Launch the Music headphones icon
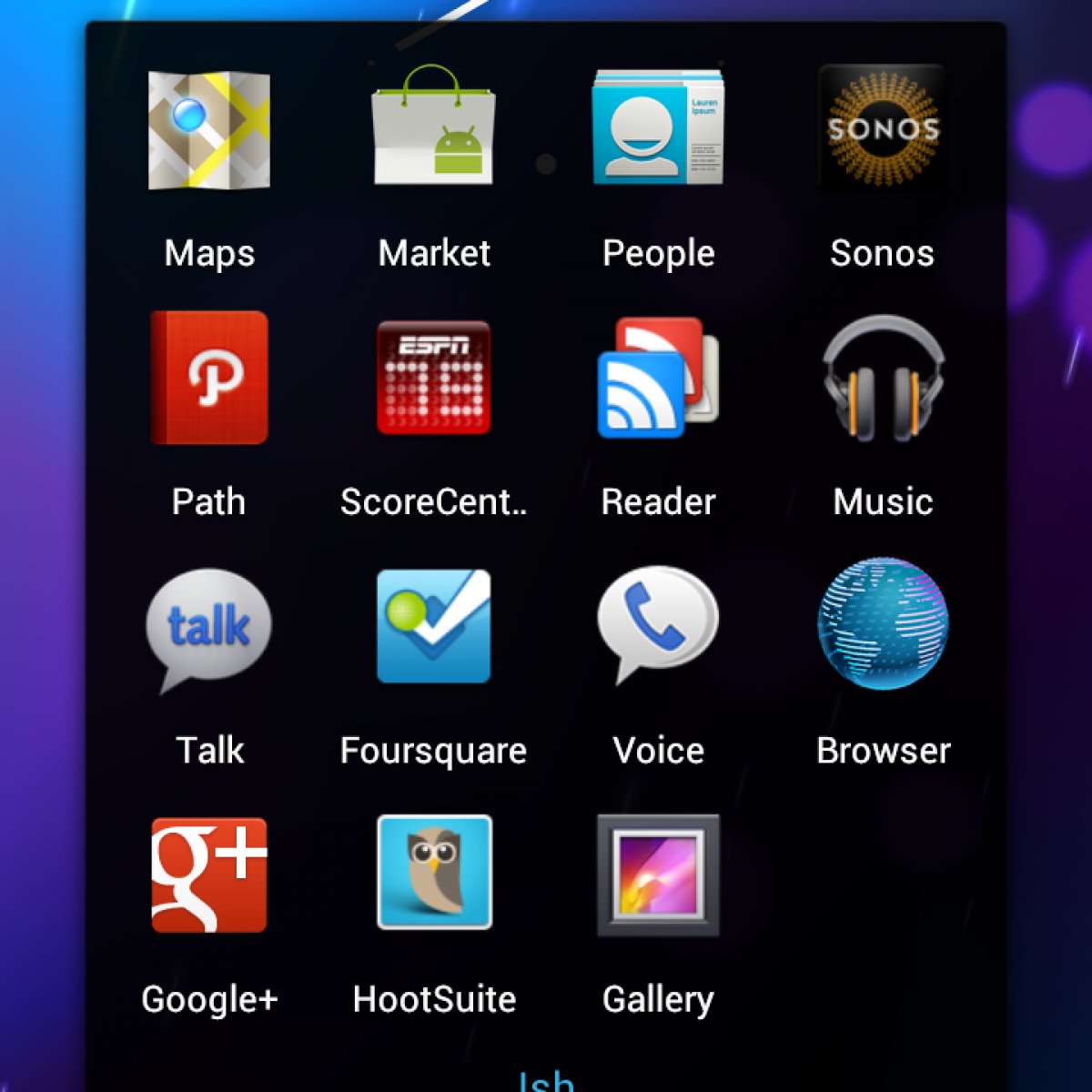Viewport: 1092px width, 1092px height. point(883,379)
